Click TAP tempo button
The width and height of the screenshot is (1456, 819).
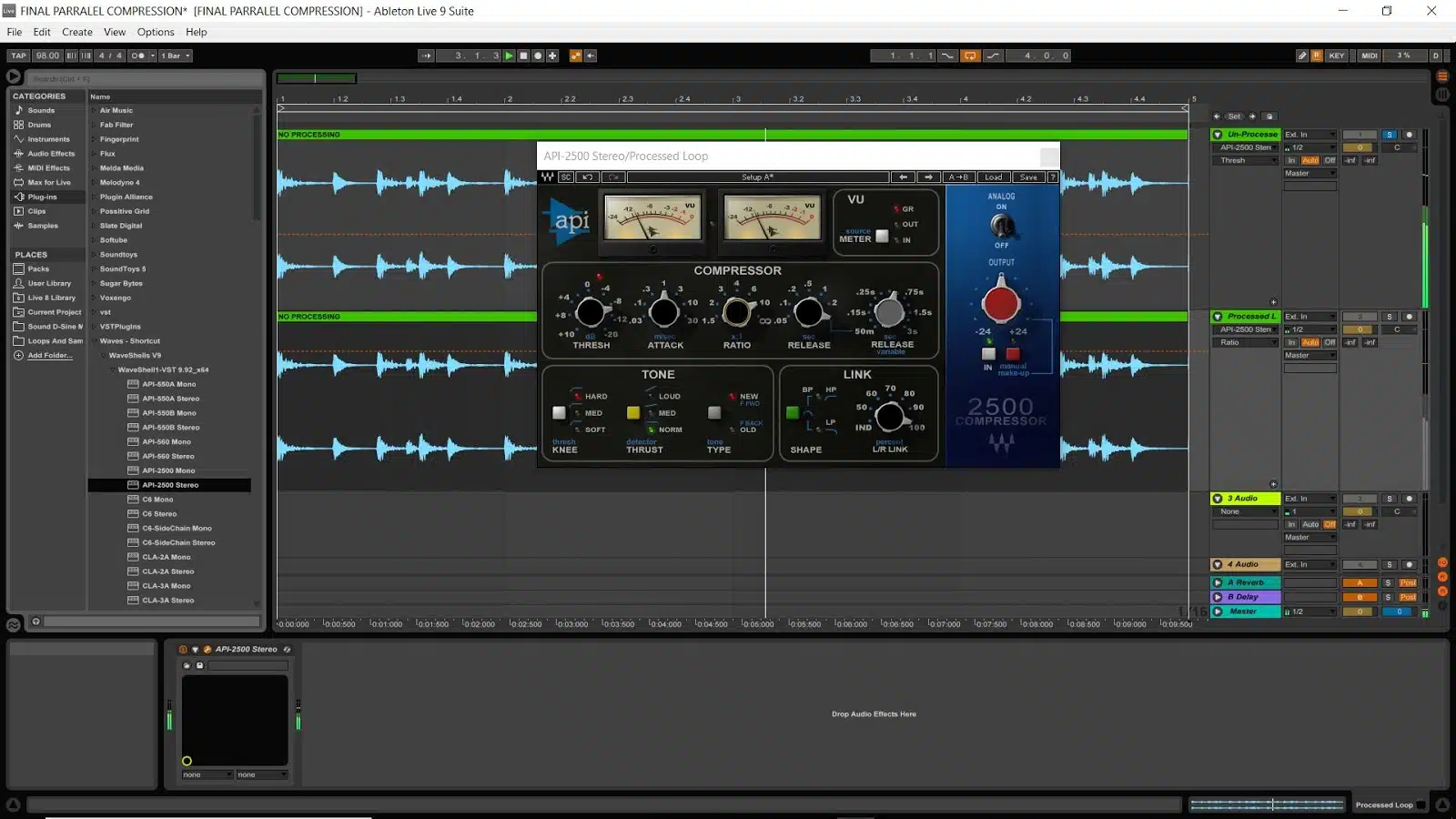tap(19, 56)
